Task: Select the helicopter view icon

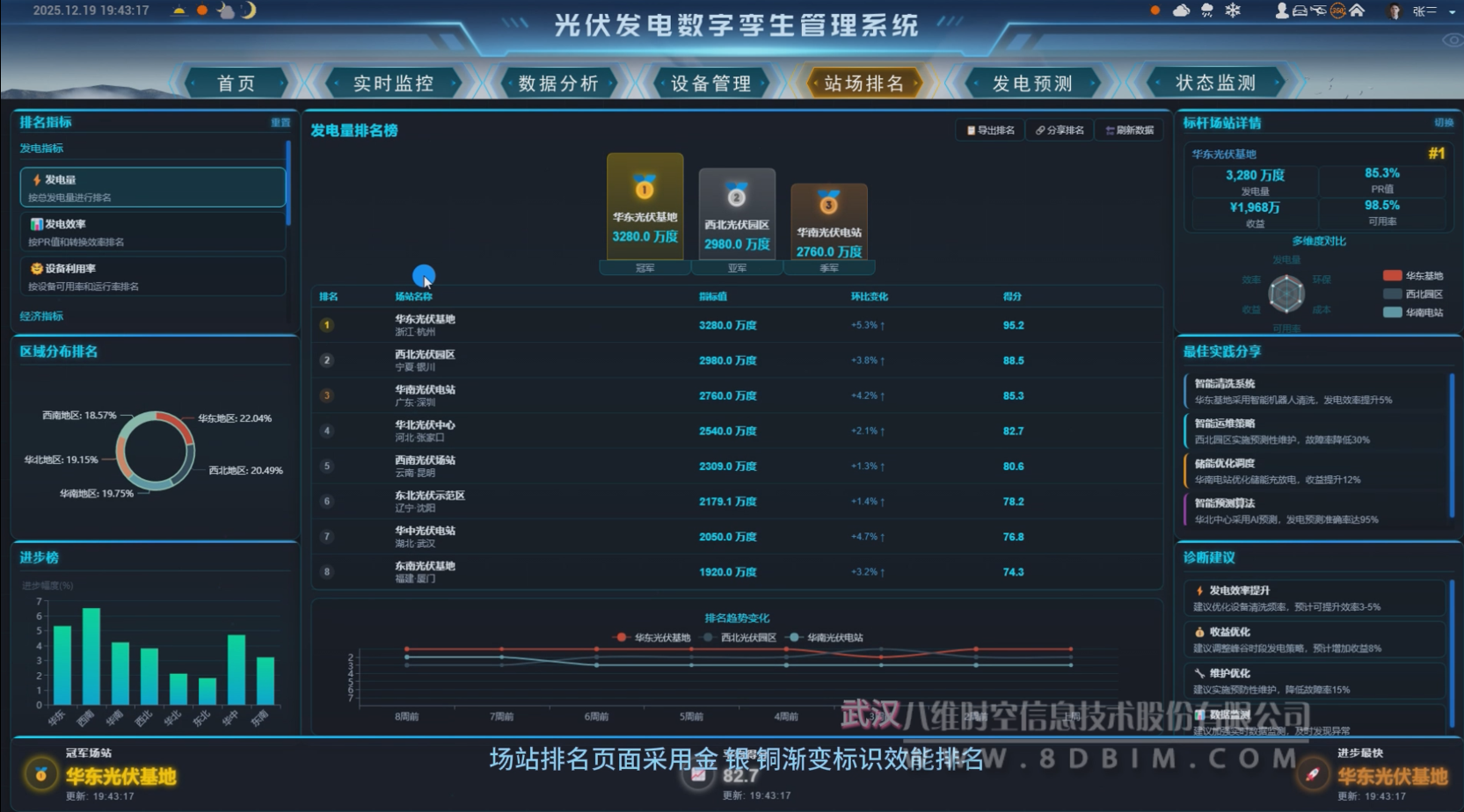Action: point(1319,11)
